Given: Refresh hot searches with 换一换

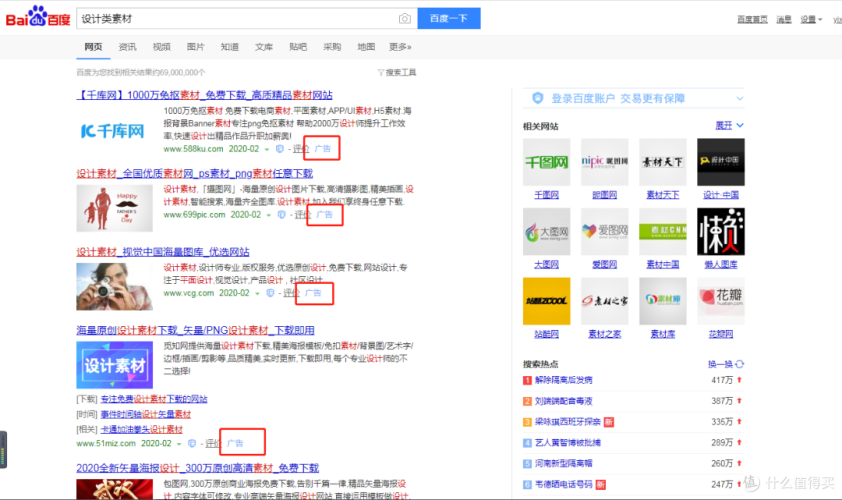Looking at the screenshot, I should click(725, 364).
